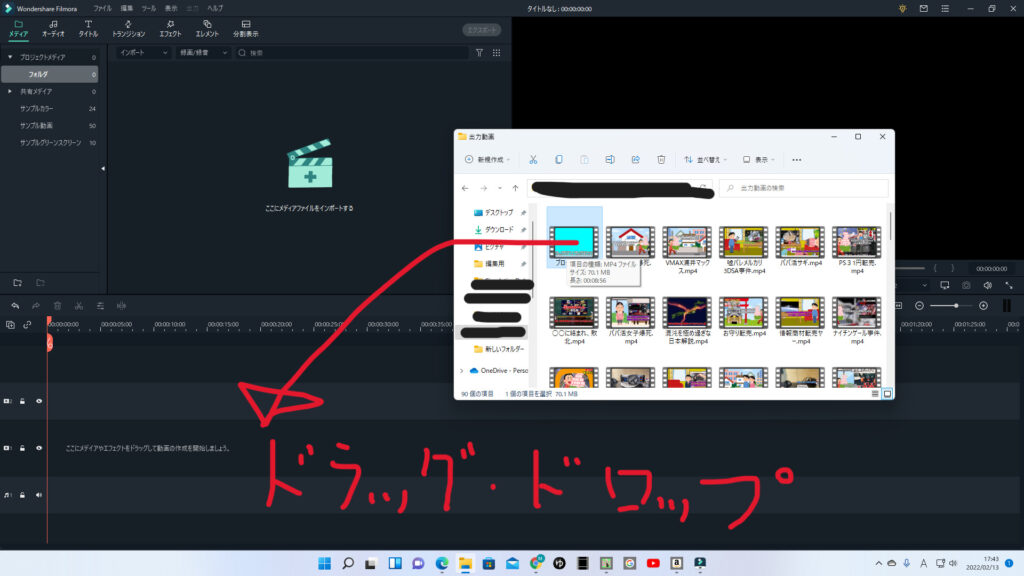This screenshot has height=576, width=1024.
Task: Open the インポート dropdown
Action: click(143, 53)
